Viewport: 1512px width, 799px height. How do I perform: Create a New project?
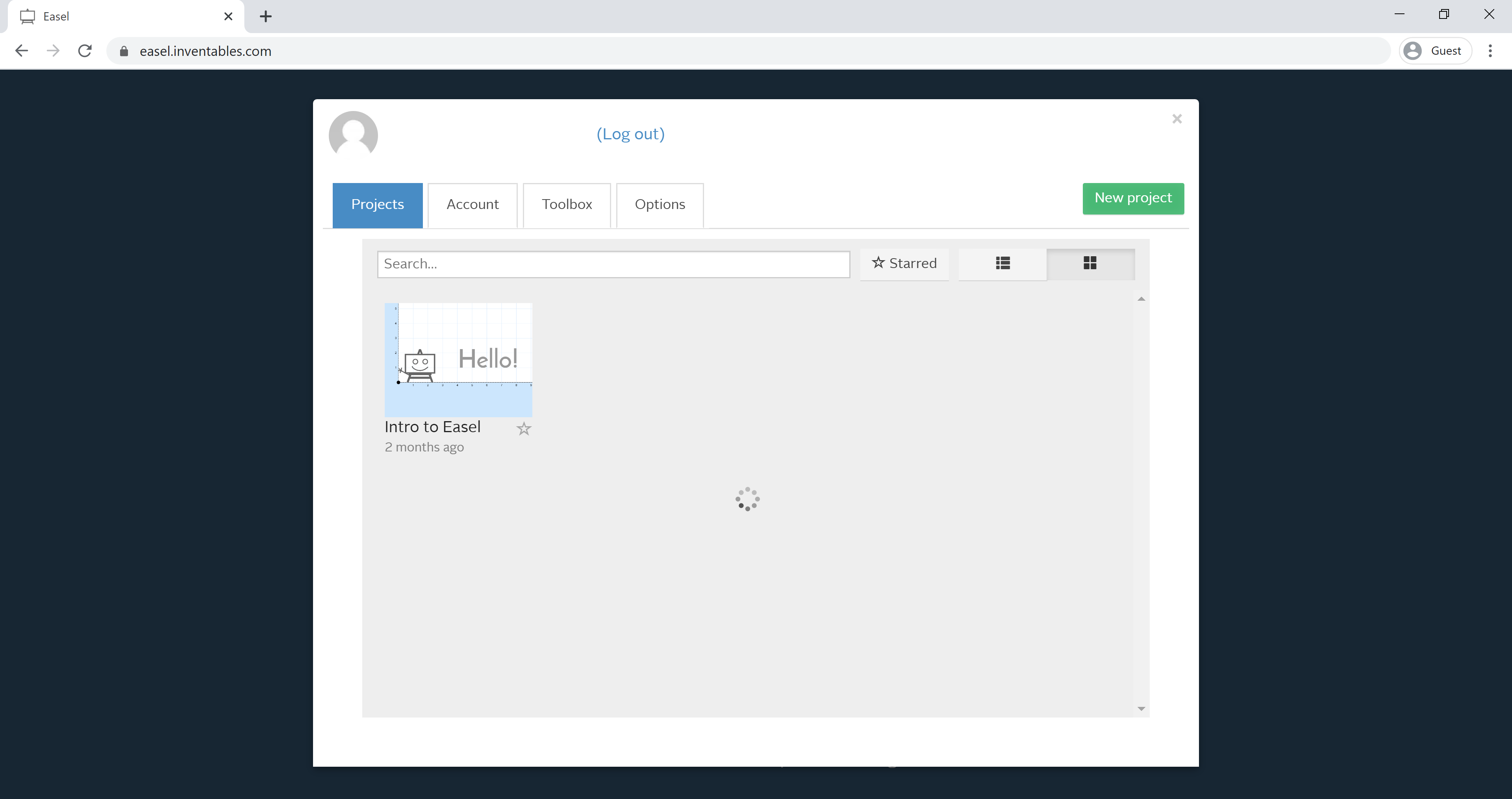pos(1133,198)
